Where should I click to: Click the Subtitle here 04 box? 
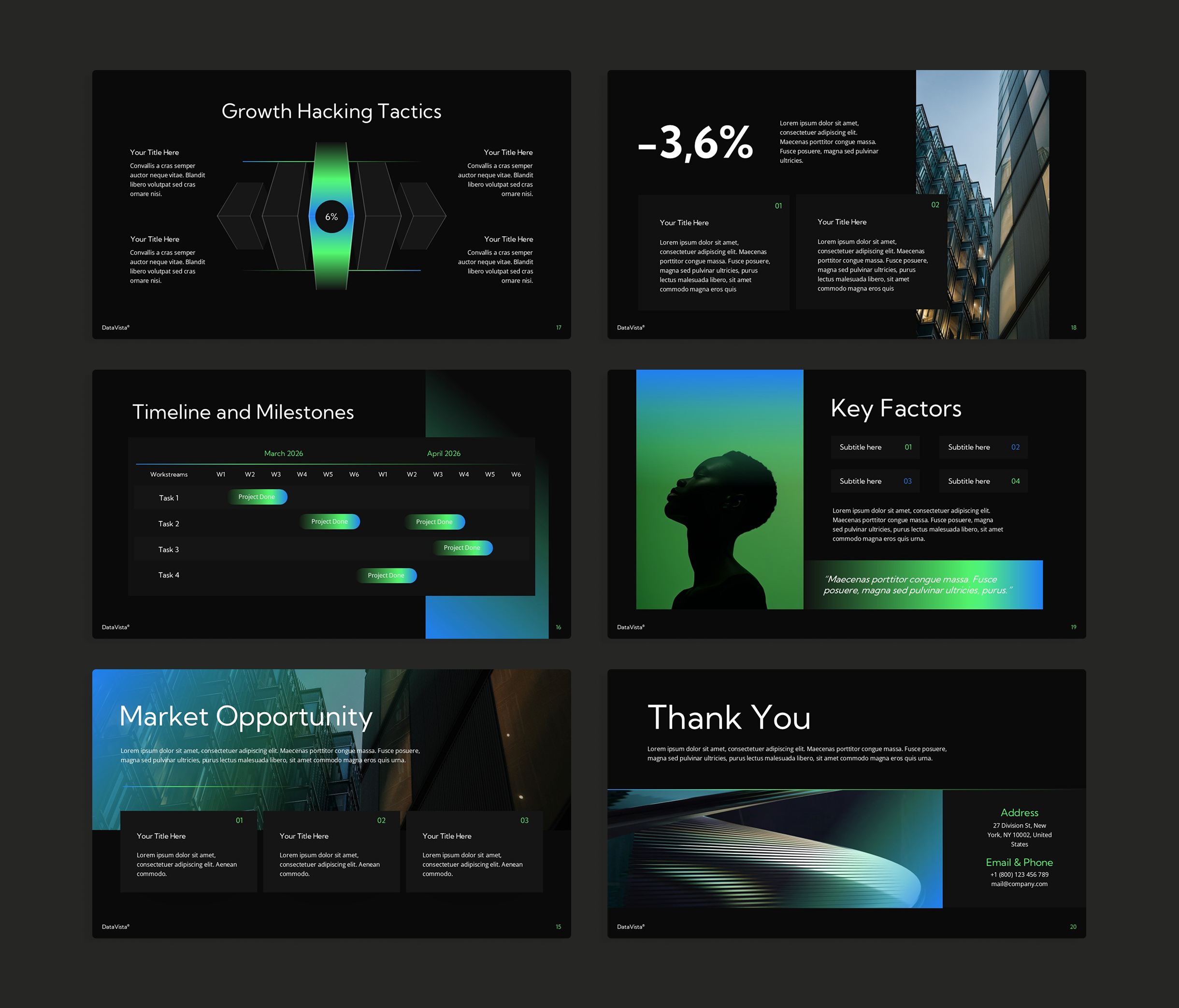pyautogui.click(x=983, y=481)
